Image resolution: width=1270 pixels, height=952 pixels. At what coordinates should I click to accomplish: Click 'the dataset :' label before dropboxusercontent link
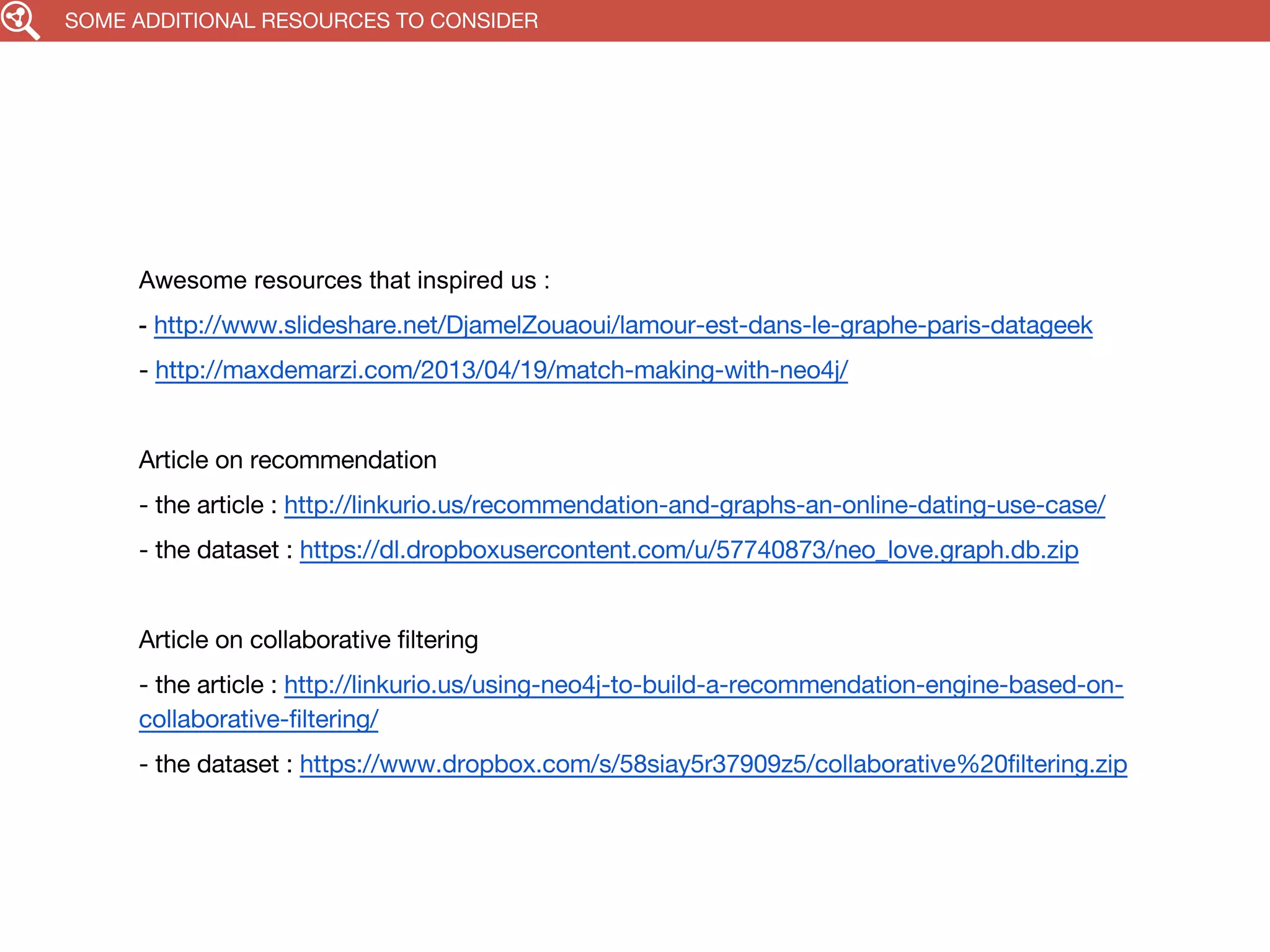click(223, 550)
